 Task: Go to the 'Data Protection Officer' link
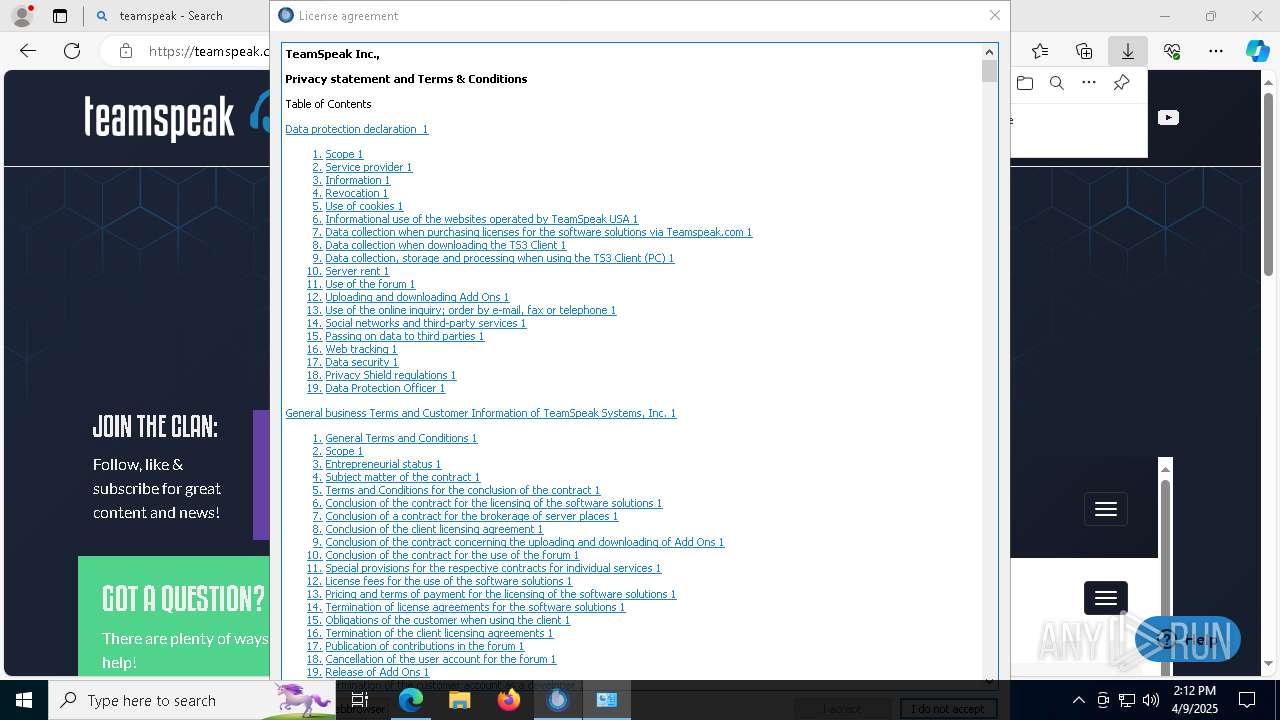click(385, 388)
